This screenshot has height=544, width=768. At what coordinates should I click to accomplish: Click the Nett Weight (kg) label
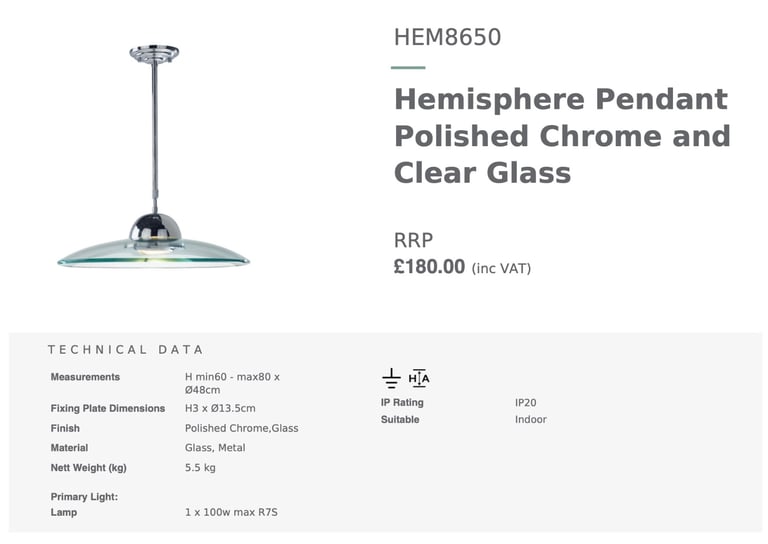(x=89, y=468)
